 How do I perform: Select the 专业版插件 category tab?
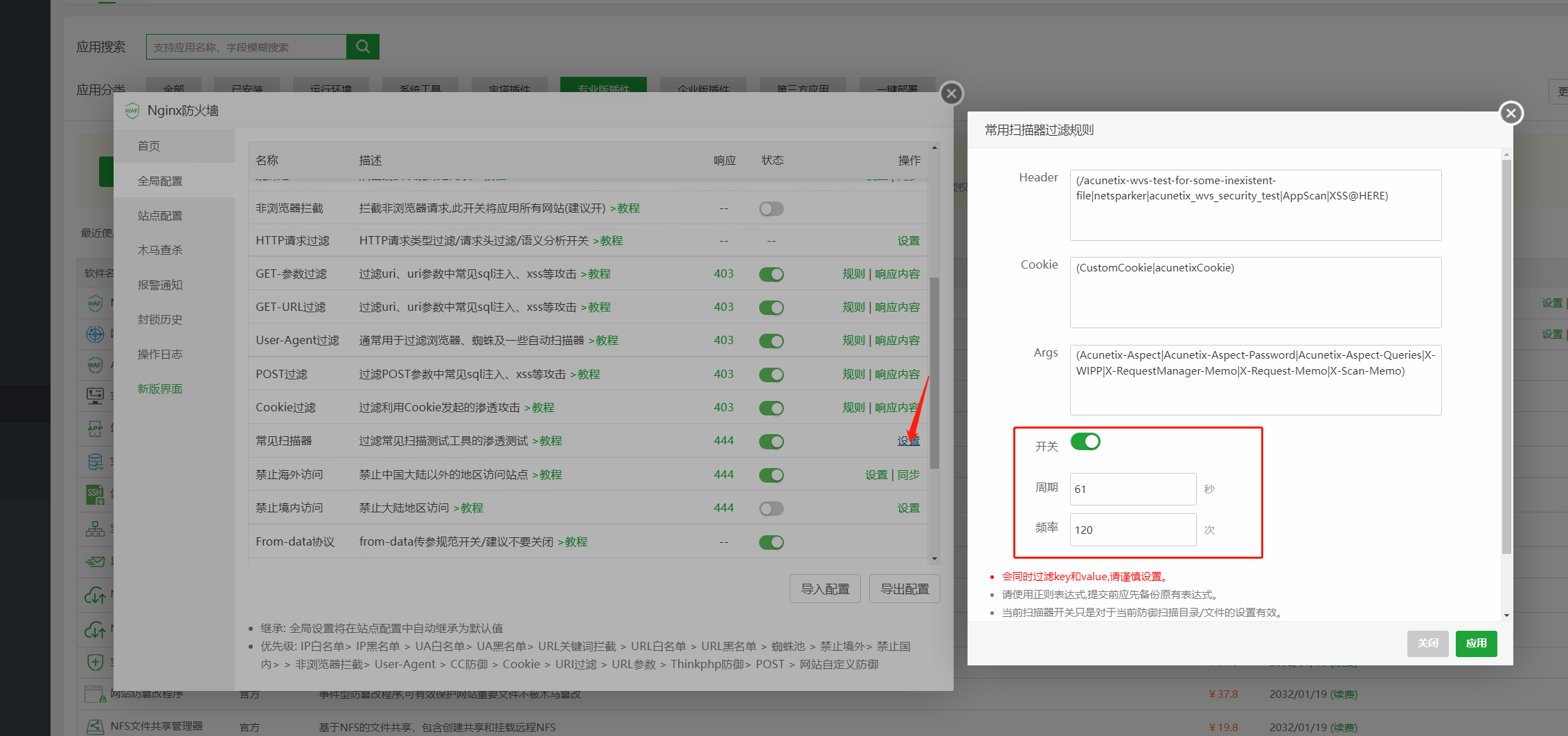tap(603, 85)
